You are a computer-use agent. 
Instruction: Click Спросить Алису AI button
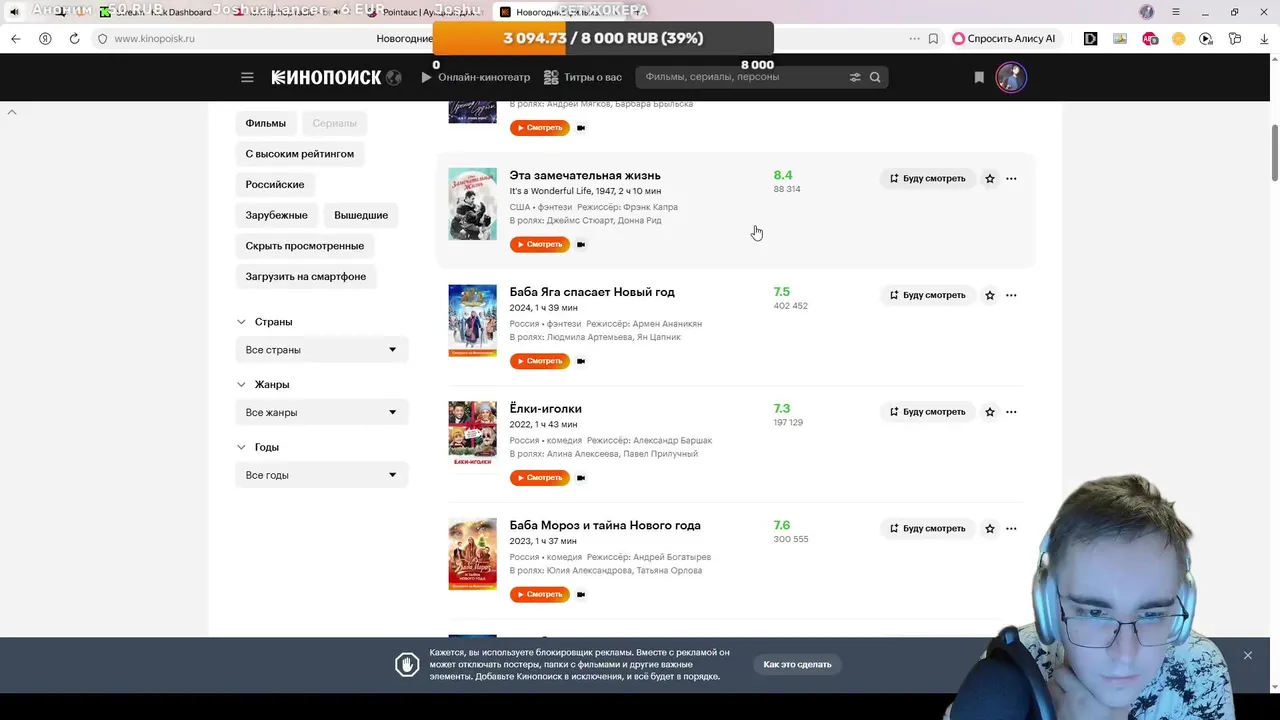coord(1004,38)
